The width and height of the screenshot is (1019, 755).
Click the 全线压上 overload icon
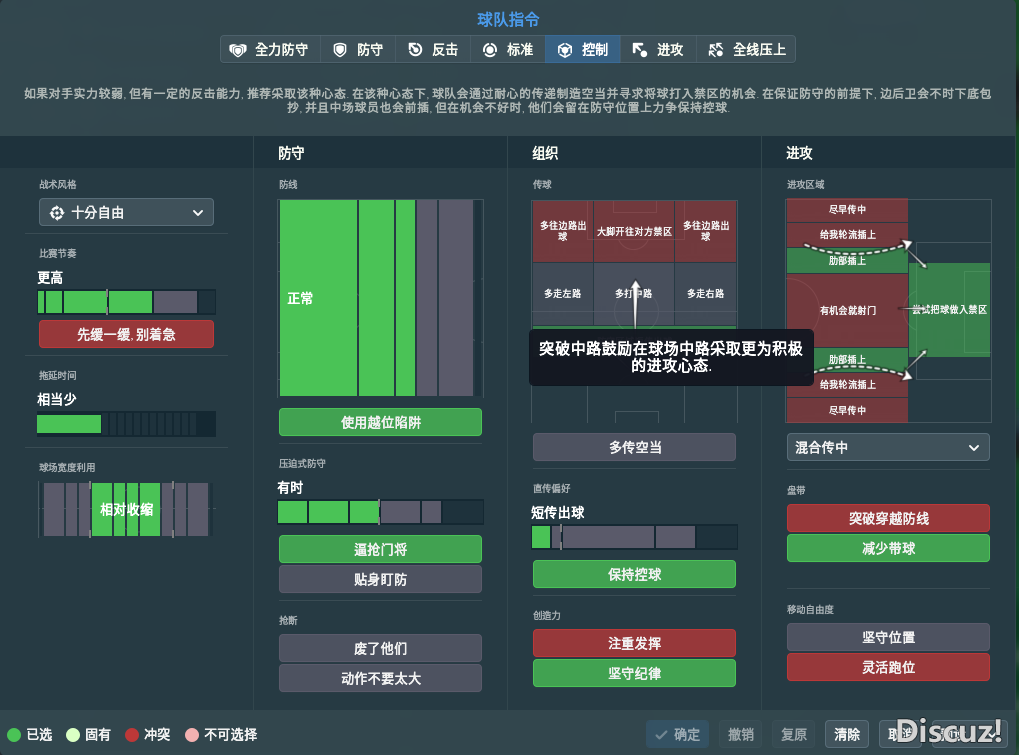point(716,50)
